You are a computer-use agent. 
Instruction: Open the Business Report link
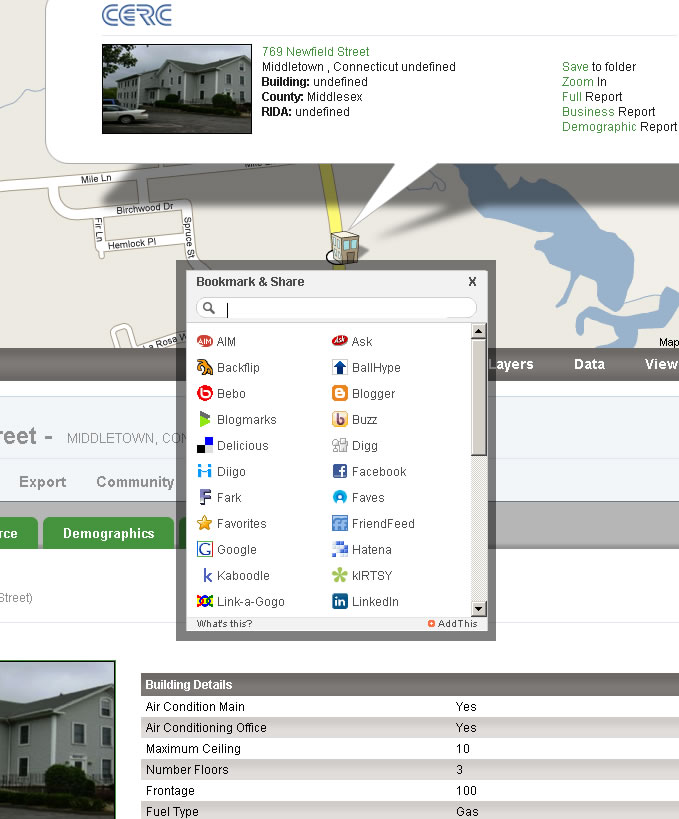click(608, 112)
